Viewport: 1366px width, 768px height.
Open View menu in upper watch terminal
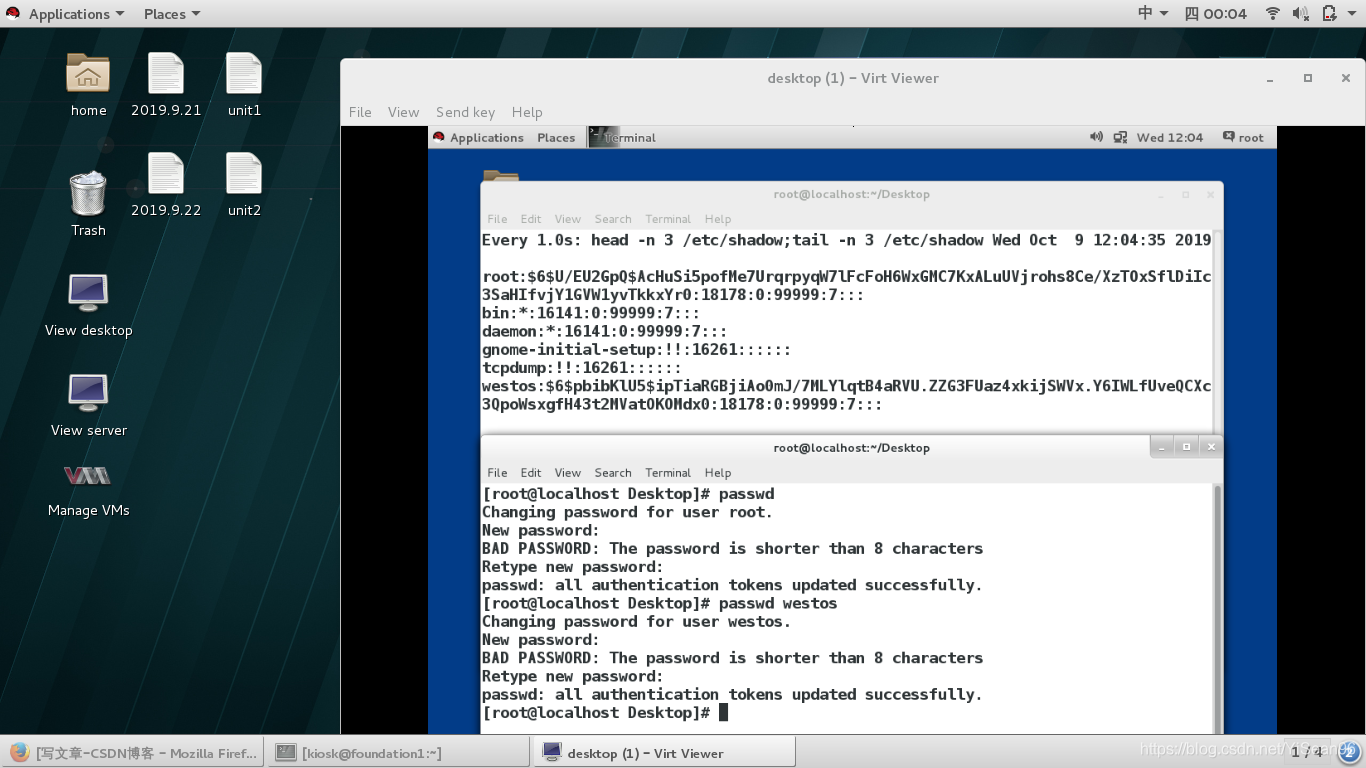568,219
